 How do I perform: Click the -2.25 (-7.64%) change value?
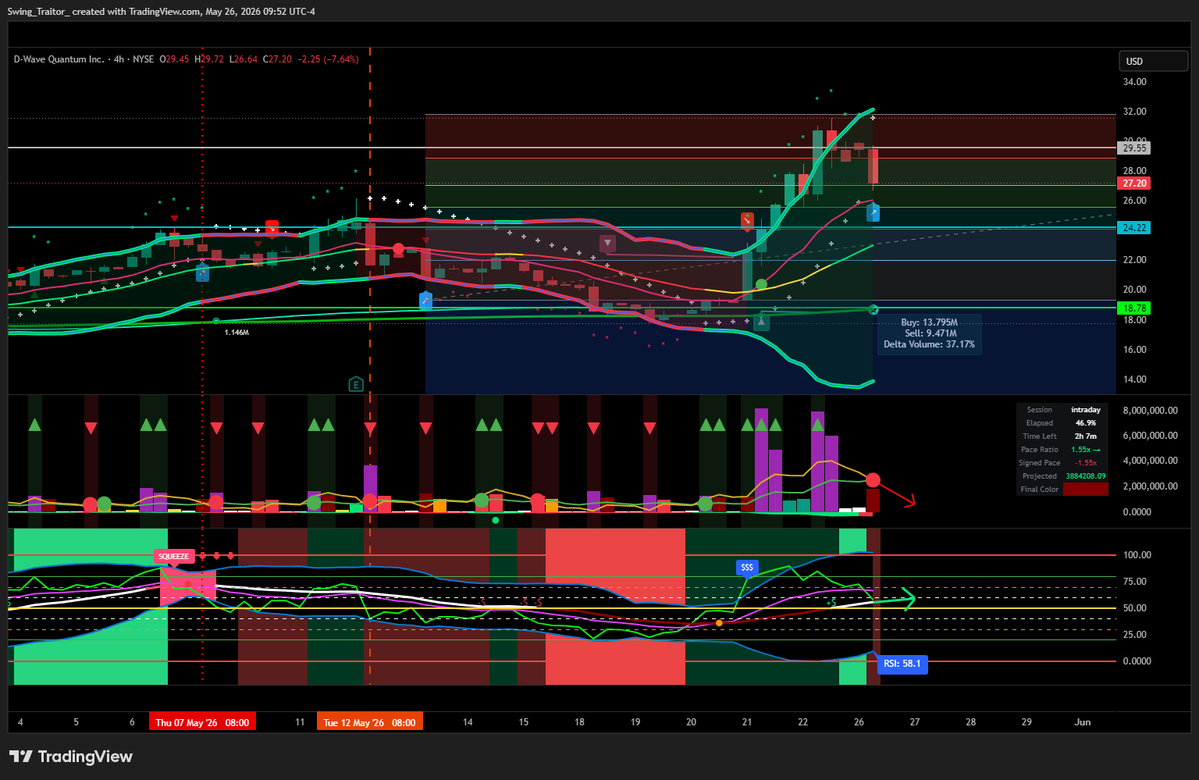(x=328, y=59)
